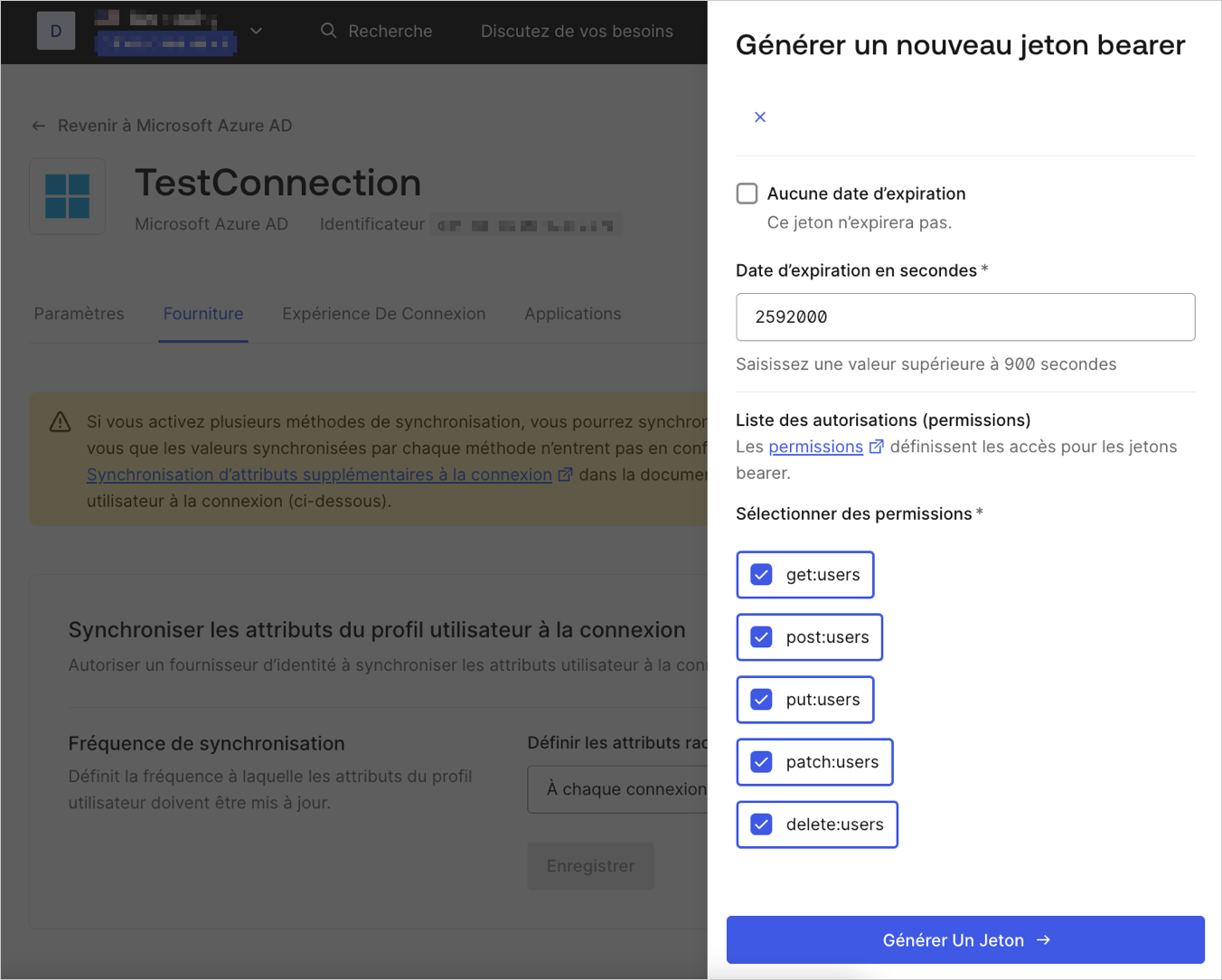Uncheck the patch:users permission
Viewport: 1222px width, 980px height.
tap(762, 761)
